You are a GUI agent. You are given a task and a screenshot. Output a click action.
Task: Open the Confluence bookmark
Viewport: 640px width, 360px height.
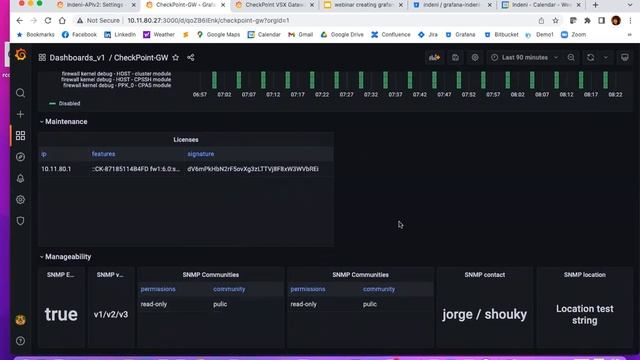[391, 35]
